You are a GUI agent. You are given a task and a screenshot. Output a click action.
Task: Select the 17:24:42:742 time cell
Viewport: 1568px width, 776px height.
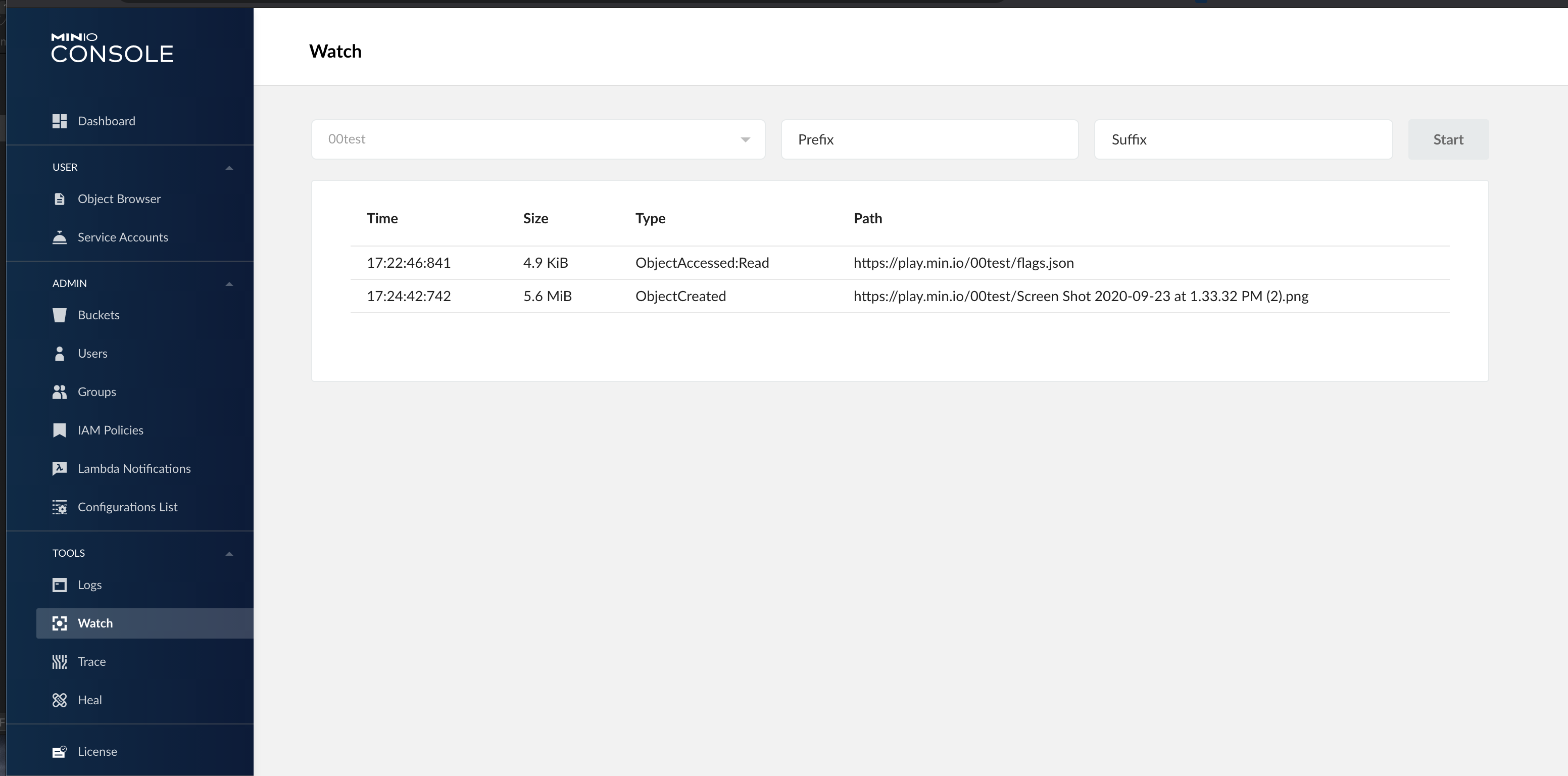coord(409,297)
